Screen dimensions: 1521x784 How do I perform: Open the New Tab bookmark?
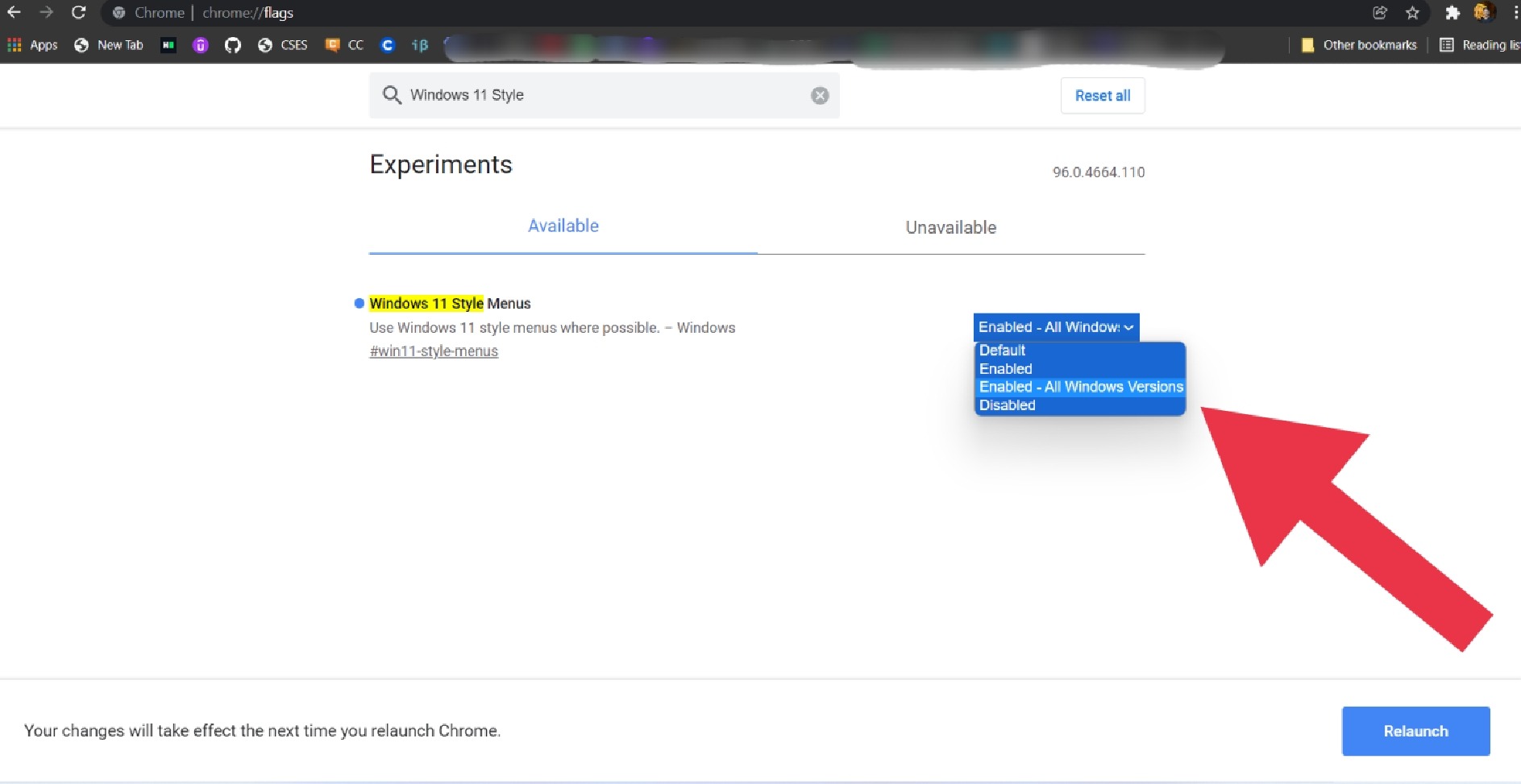tap(109, 45)
